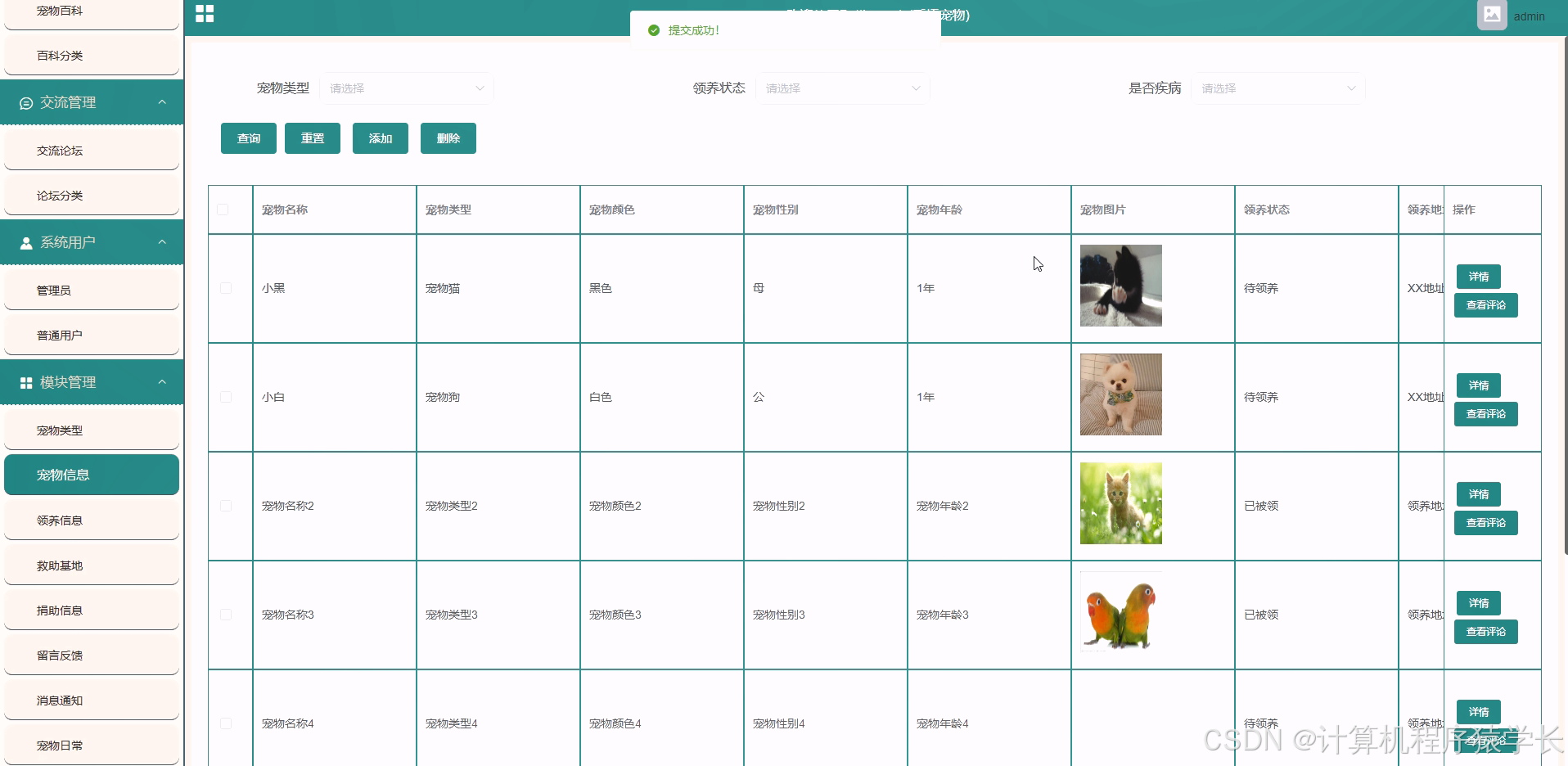Check the row checkbox for 小黑
The height and width of the screenshot is (766, 1568).
[226, 288]
